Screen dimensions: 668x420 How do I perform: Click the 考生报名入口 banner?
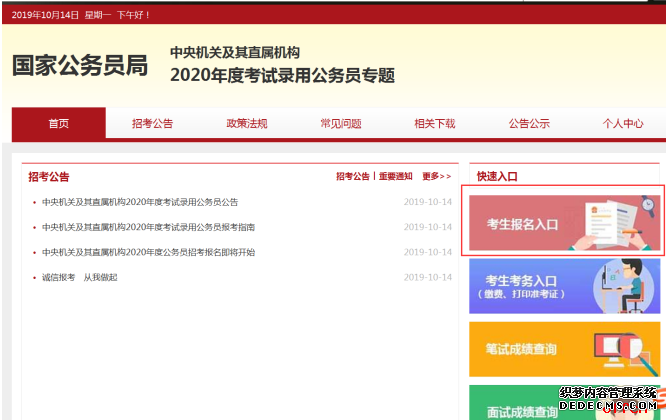pyautogui.click(x=564, y=223)
